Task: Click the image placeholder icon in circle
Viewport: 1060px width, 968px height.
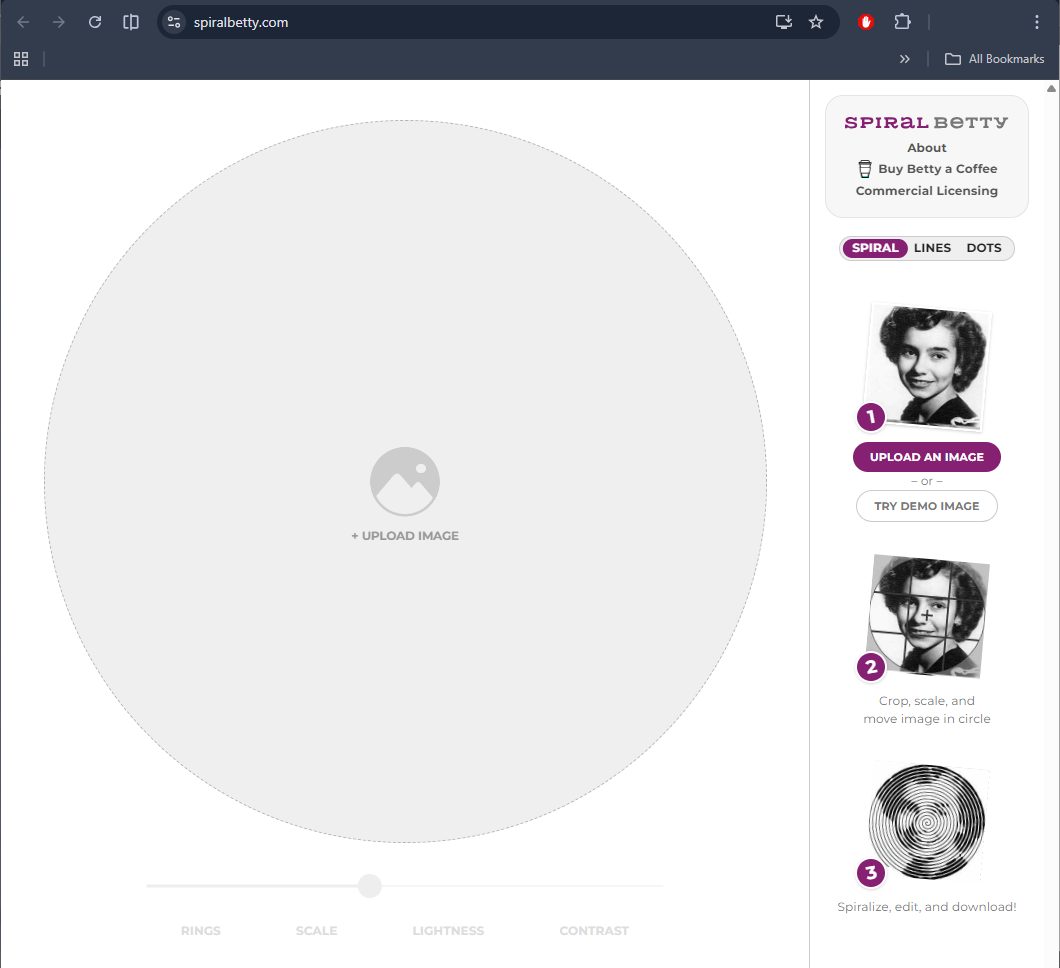Action: 405,481
